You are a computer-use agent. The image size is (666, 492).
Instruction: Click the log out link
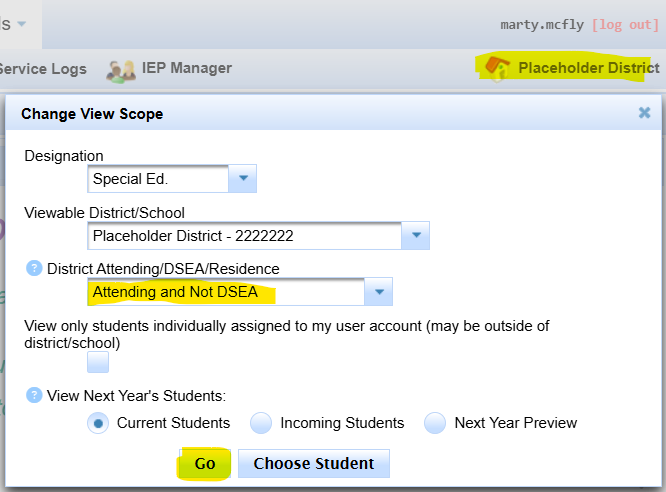tap(626, 24)
